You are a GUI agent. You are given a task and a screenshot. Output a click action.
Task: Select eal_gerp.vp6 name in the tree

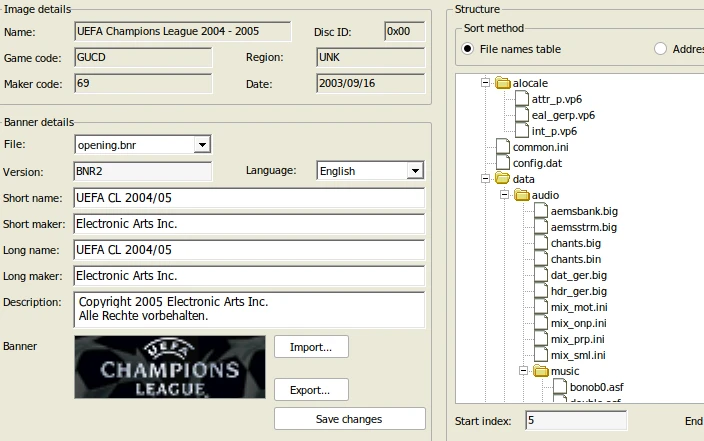click(x=563, y=115)
